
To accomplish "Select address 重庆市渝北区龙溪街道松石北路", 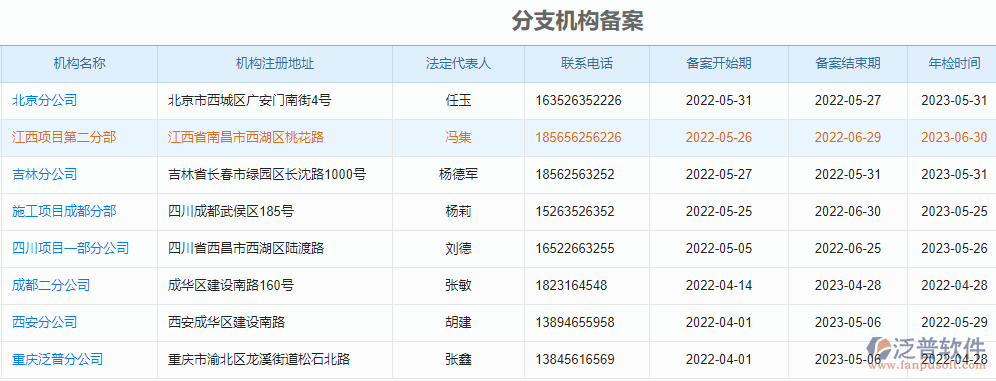I will coord(259,359).
